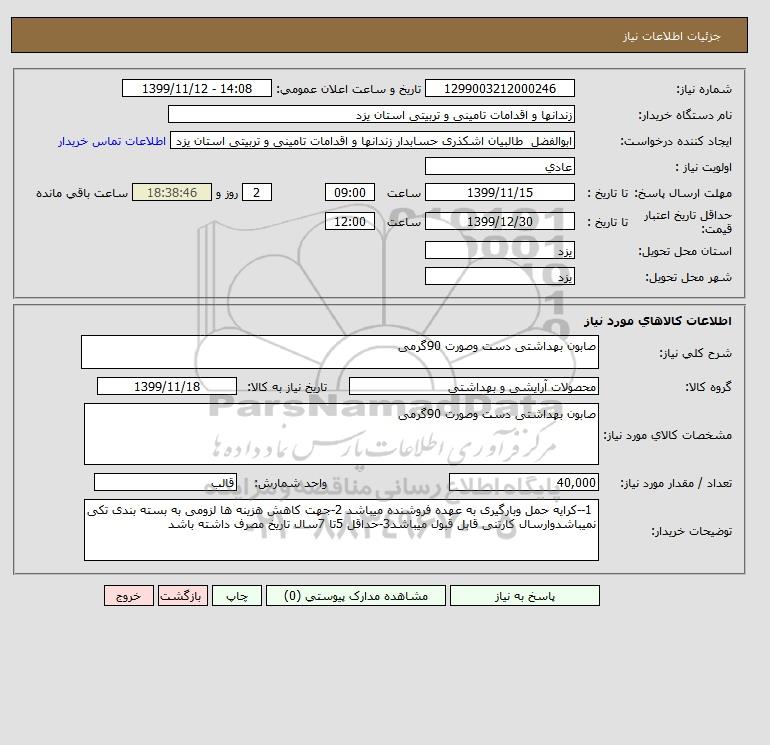
Task: Click the پاسخ به نیاز button
Action: click(524, 596)
